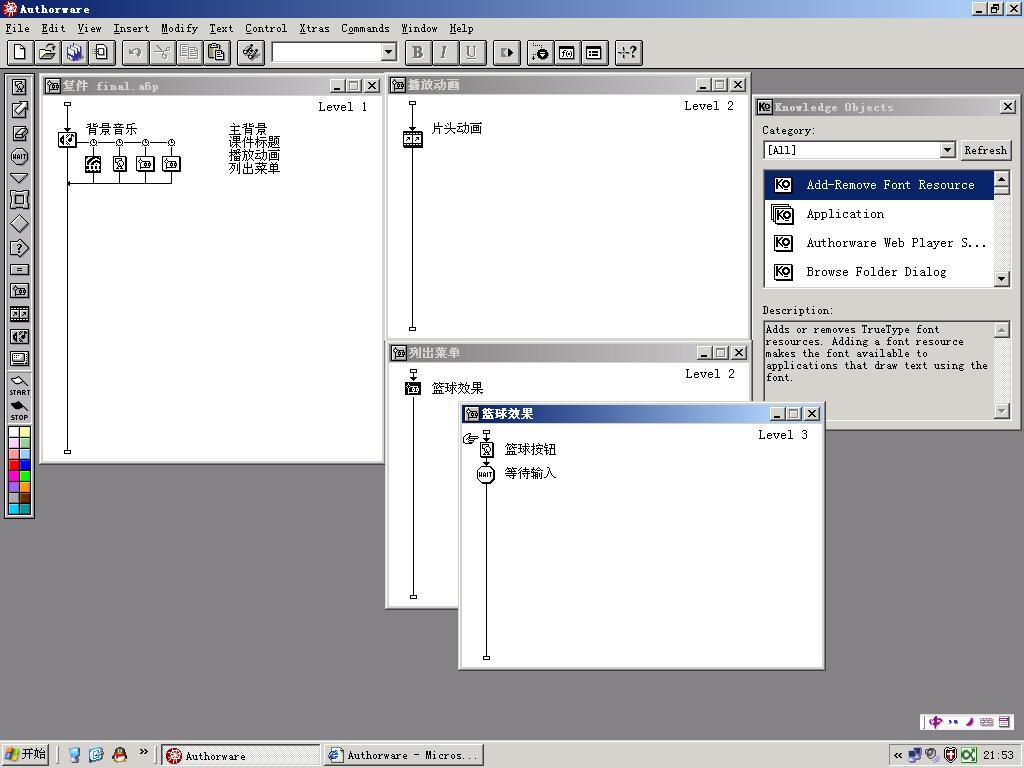The image size is (1024, 768).
Task: Select the 等待输入 wait icon on flowline
Action: click(486, 474)
